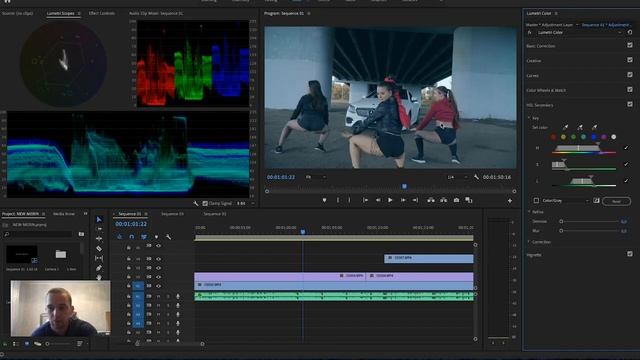
Task: Select the Slip tool
Action: pyautogui.click(x=99, y=258)
